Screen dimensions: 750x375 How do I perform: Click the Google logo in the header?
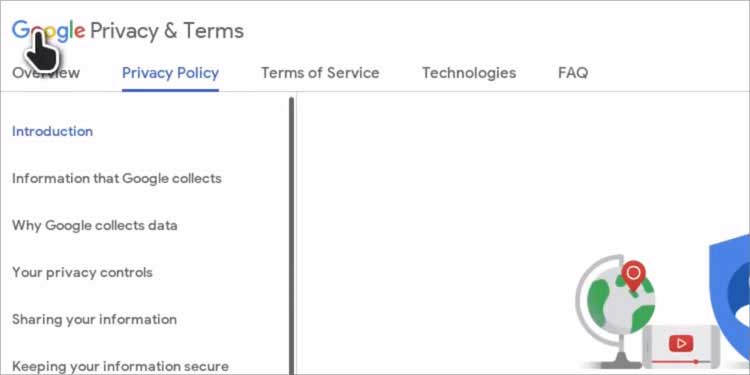point(48,31)
